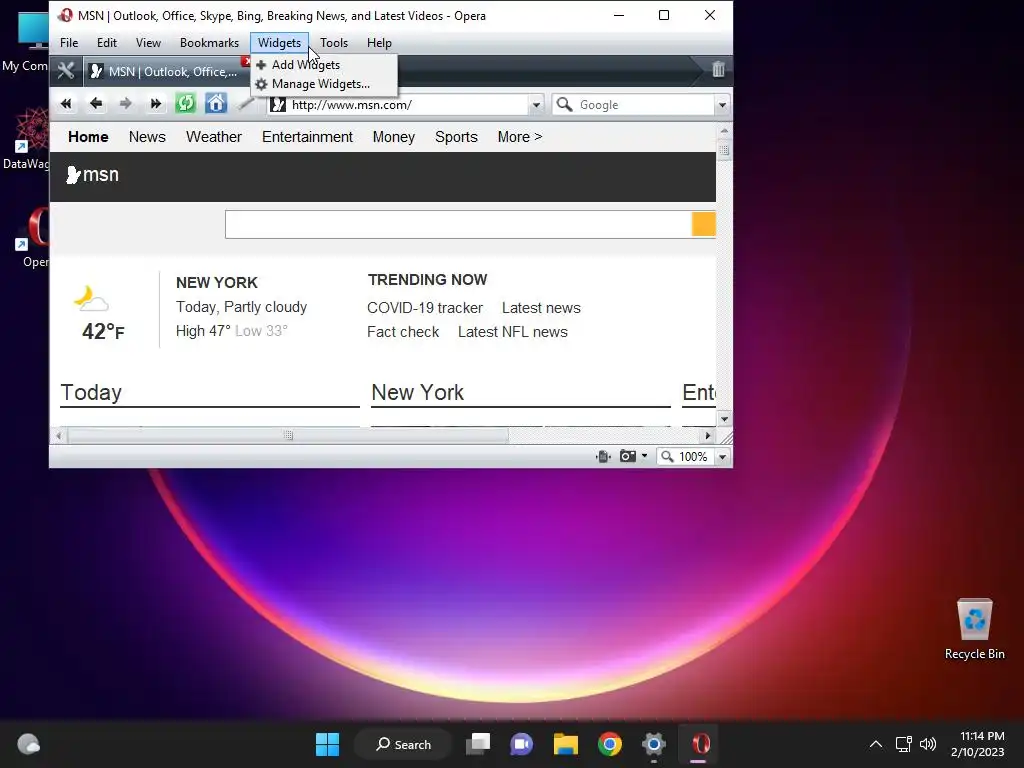Image resolution: width=1024 pixels, height=768 pixels.
Task: Open the Money link on MSN
Action: [x=394, y=136]
